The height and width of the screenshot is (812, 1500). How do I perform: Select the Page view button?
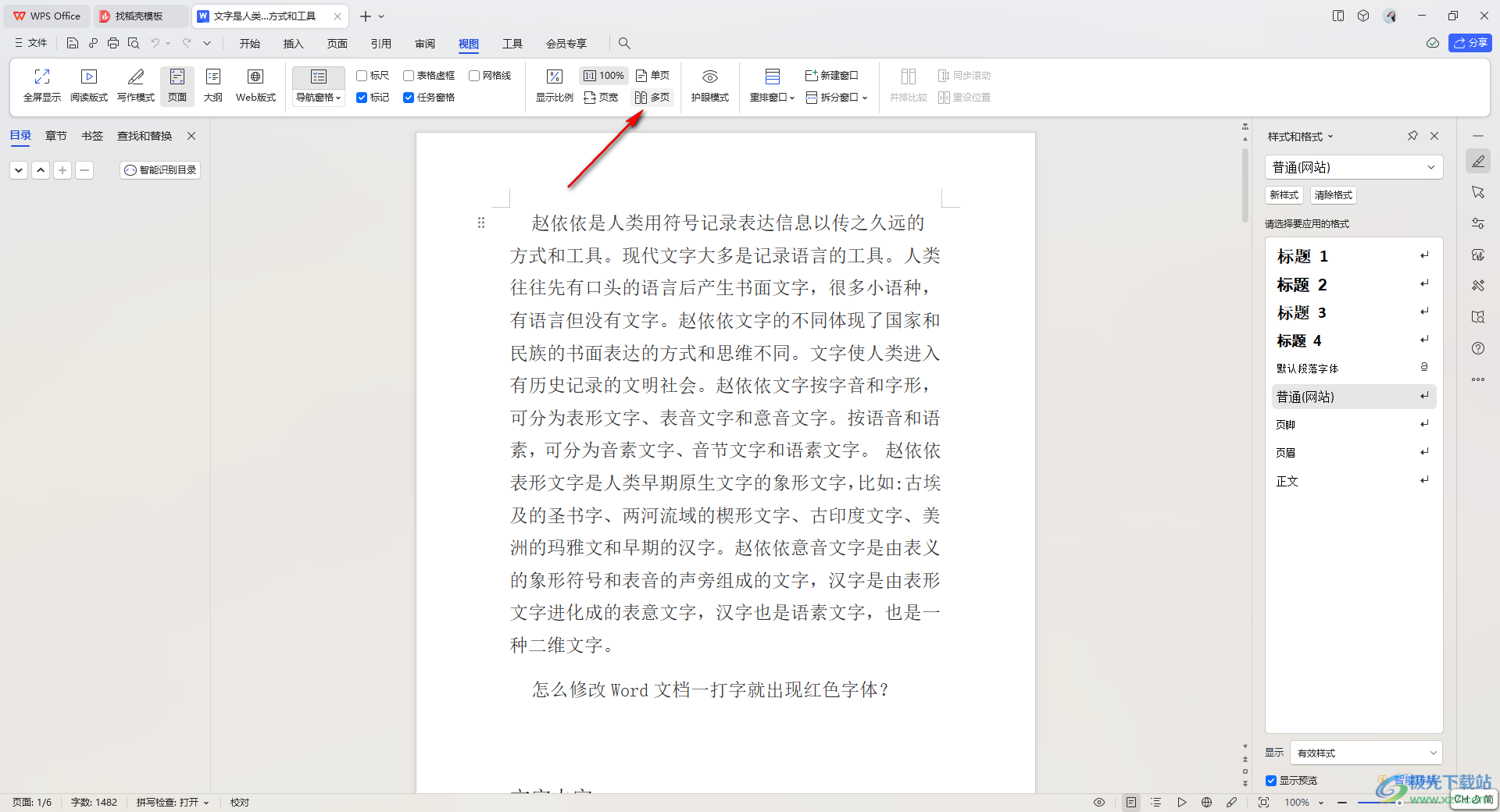coord(177,85)
